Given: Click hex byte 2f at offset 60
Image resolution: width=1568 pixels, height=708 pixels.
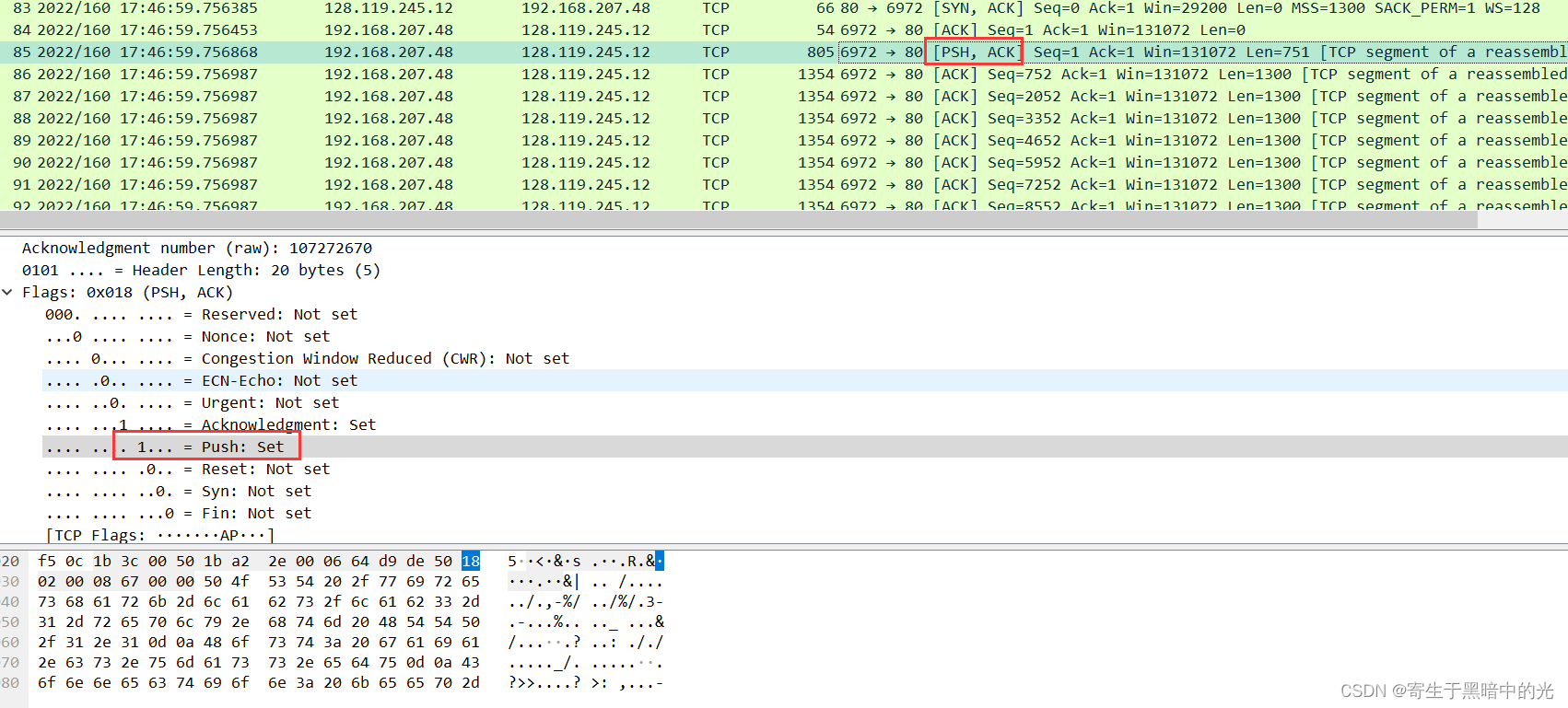Looking at the screenshot, I should pyautogui.click(x=47, y=642).
